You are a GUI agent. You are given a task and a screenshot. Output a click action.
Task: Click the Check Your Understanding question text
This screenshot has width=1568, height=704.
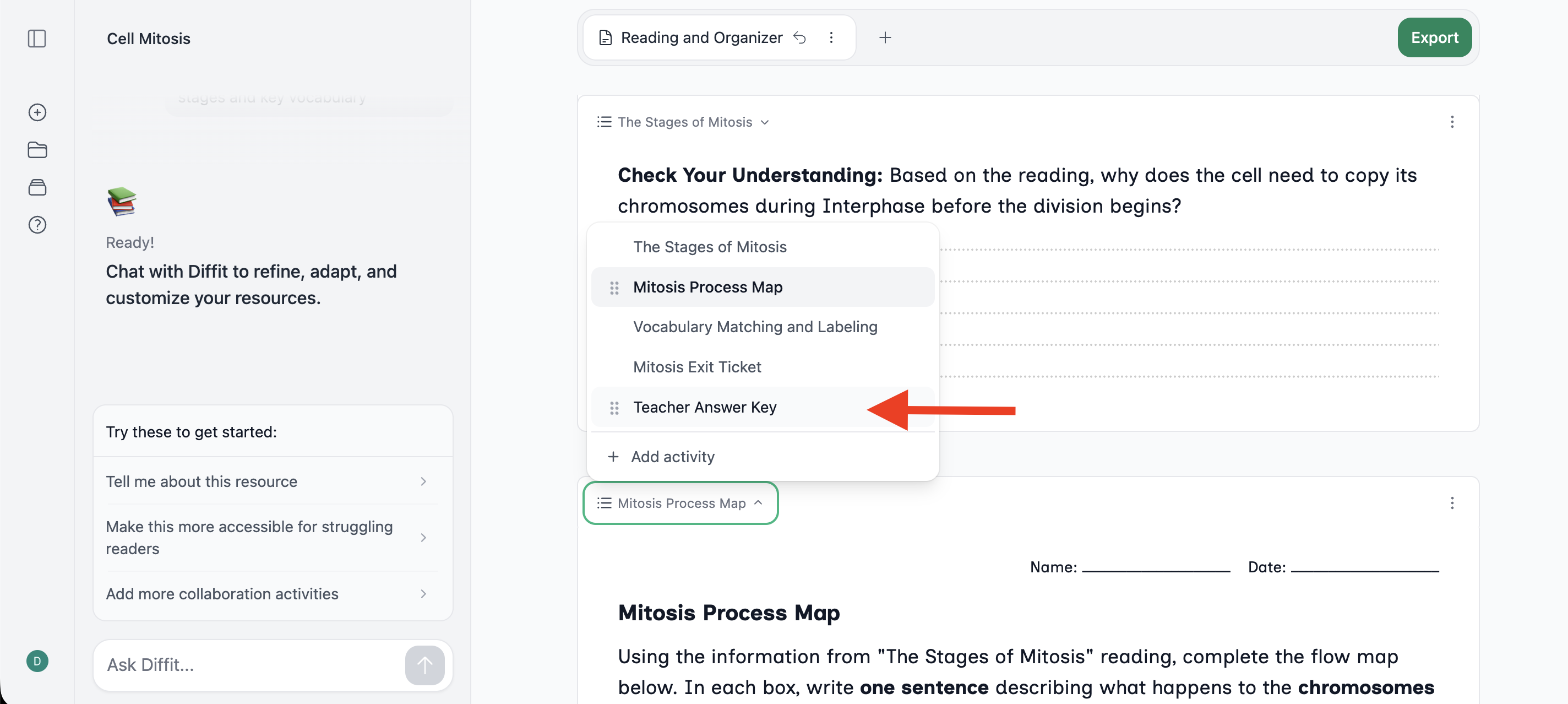click(x=1017, y=190)
